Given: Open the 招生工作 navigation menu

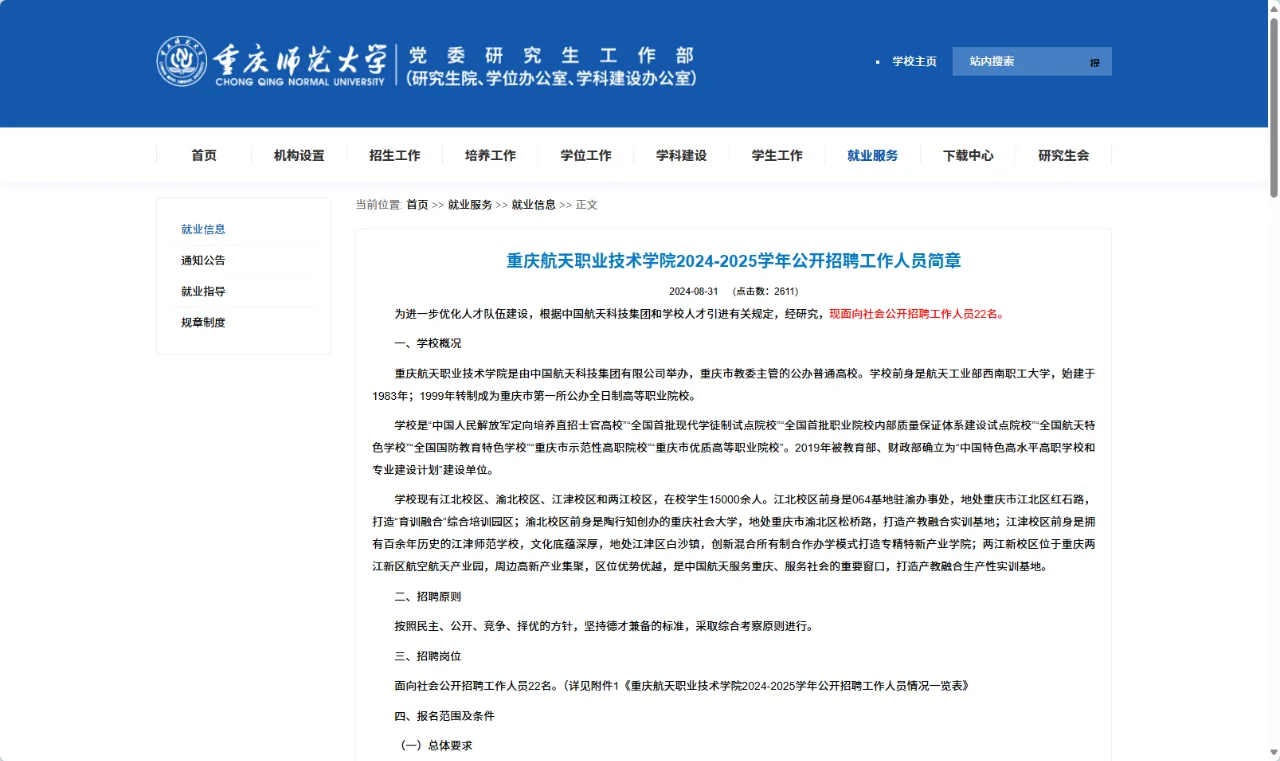Looking at the screenshot, I should pyautogui.click(x=395, y=155).
